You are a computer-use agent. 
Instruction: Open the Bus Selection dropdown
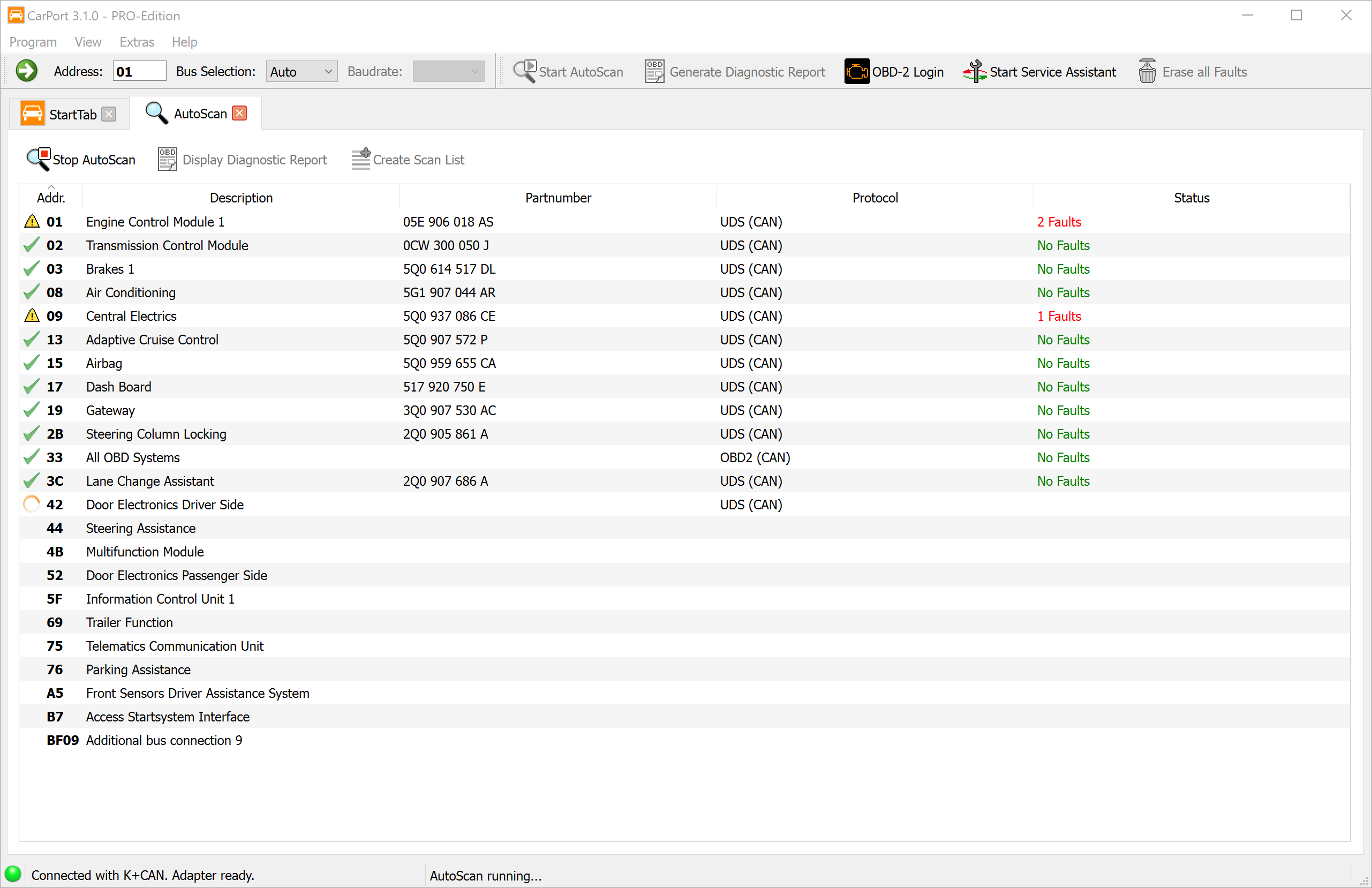coord(301,72)
